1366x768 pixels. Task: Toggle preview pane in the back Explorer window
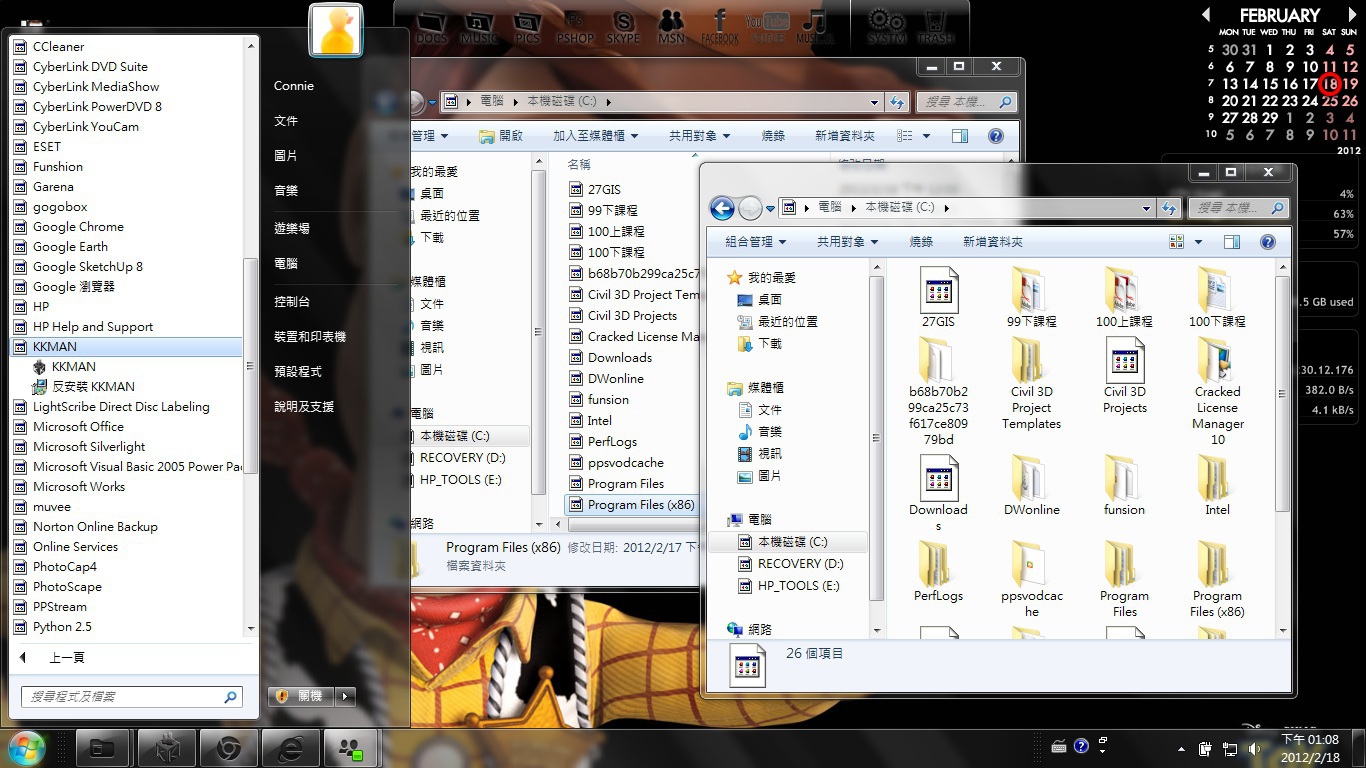tap(960, 136)
